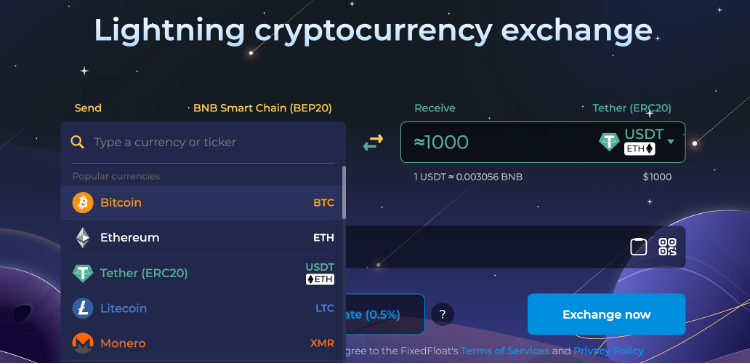Click the Ethereum diamond icon
This screenshot has height=364, width=750.
click(83, 238)
